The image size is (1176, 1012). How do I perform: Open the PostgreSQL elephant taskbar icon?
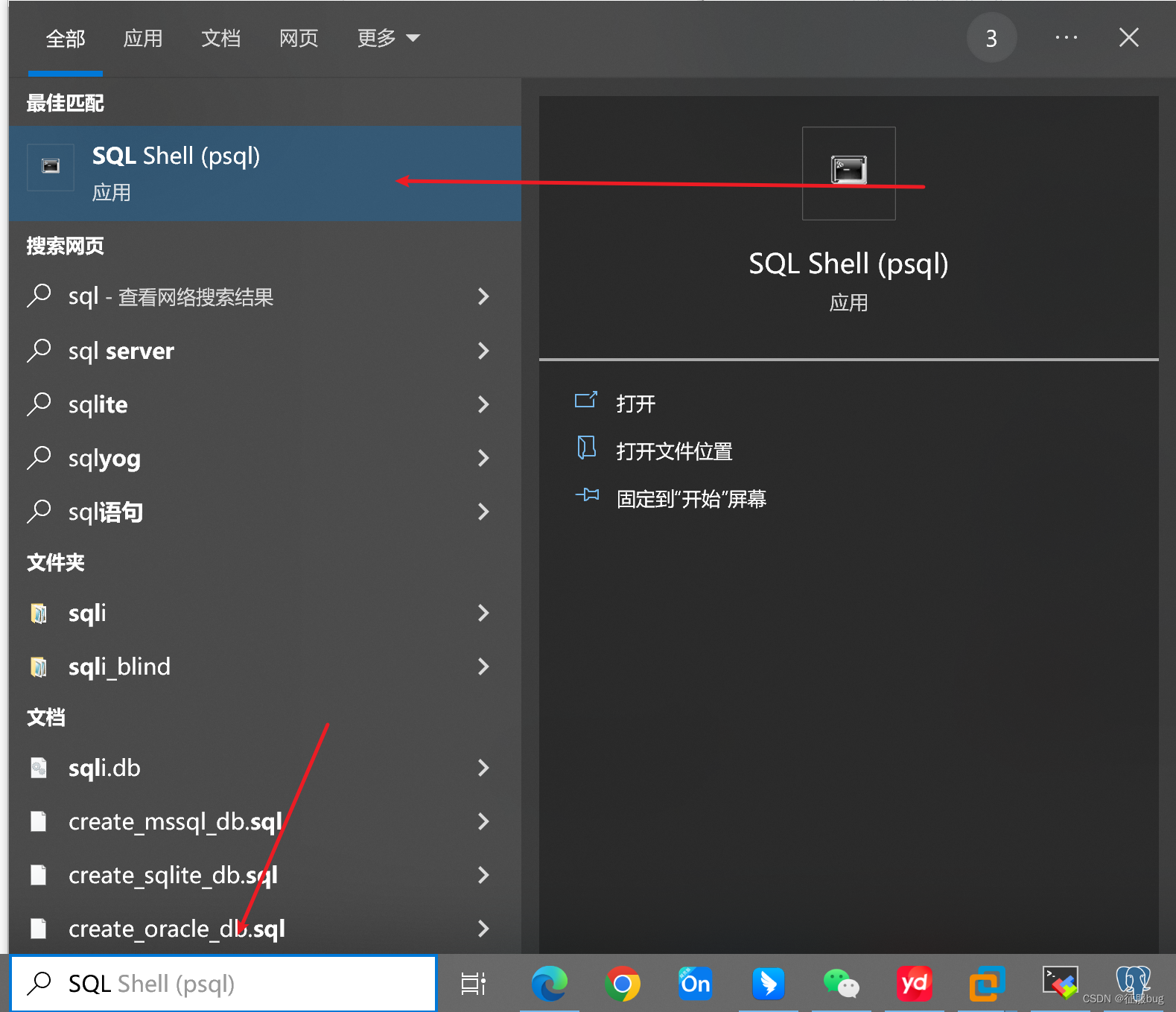click(x=1133, y=981)
